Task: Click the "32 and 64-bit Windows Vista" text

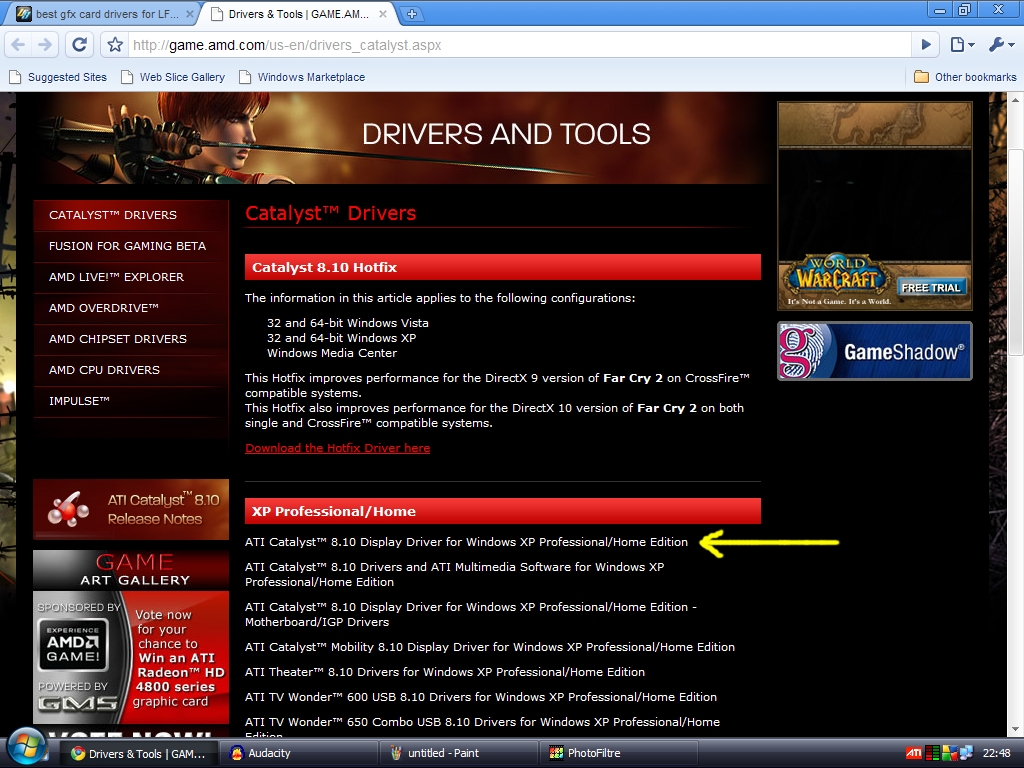Action: coord(347,323)
